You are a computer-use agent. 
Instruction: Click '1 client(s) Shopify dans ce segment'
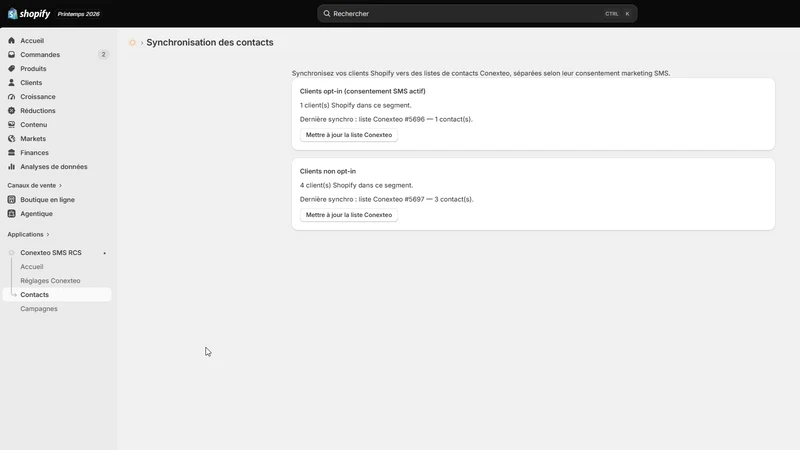click(355, 105)
